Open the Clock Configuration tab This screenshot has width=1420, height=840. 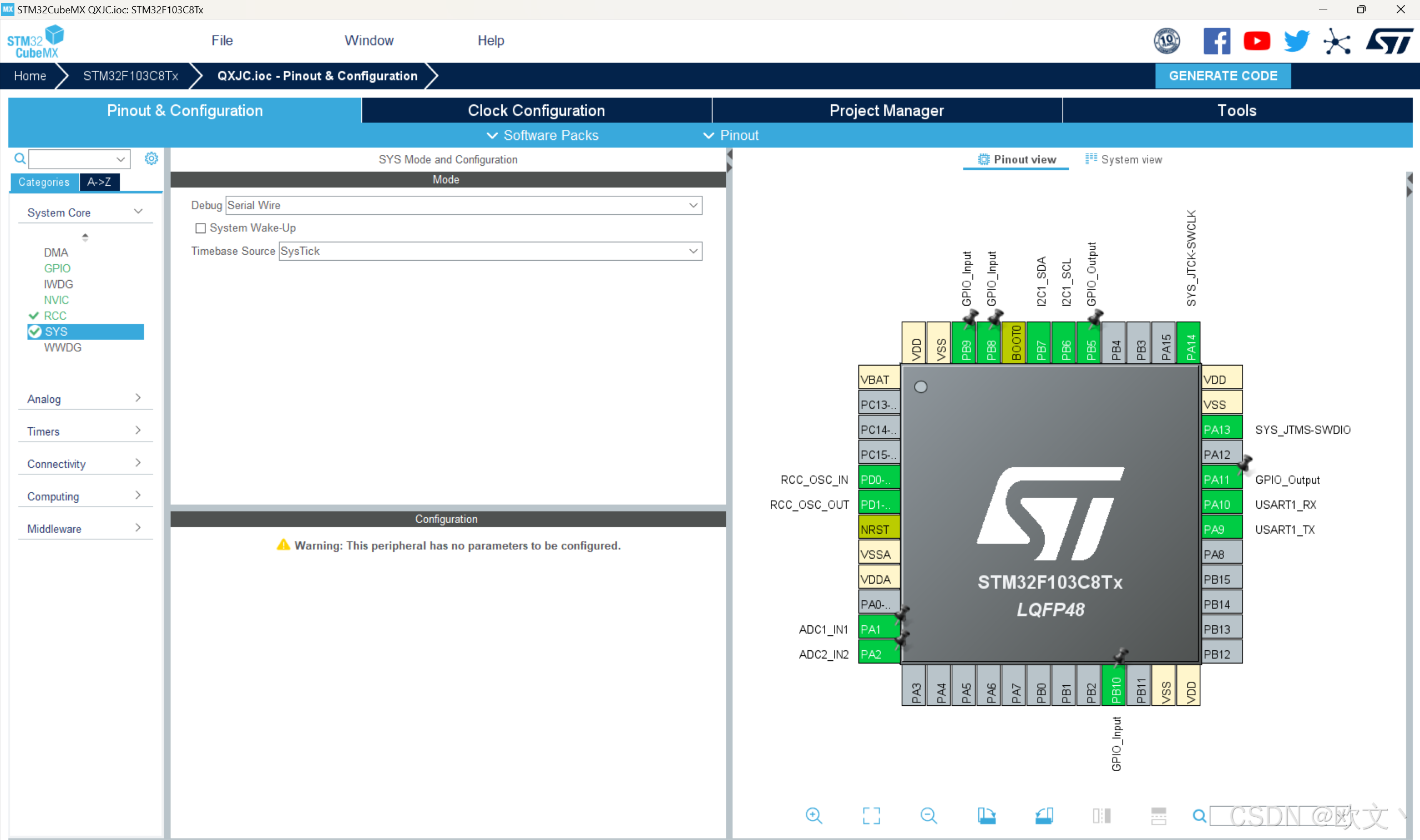536,110
